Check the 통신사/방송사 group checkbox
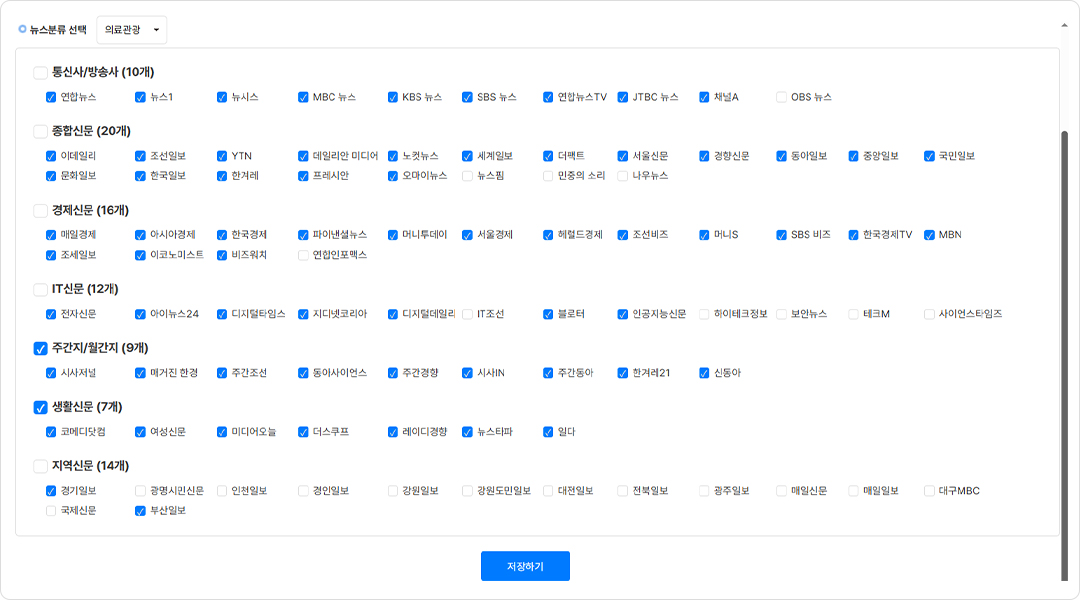This screenshot has height=600, width=1080. point(40,72)
